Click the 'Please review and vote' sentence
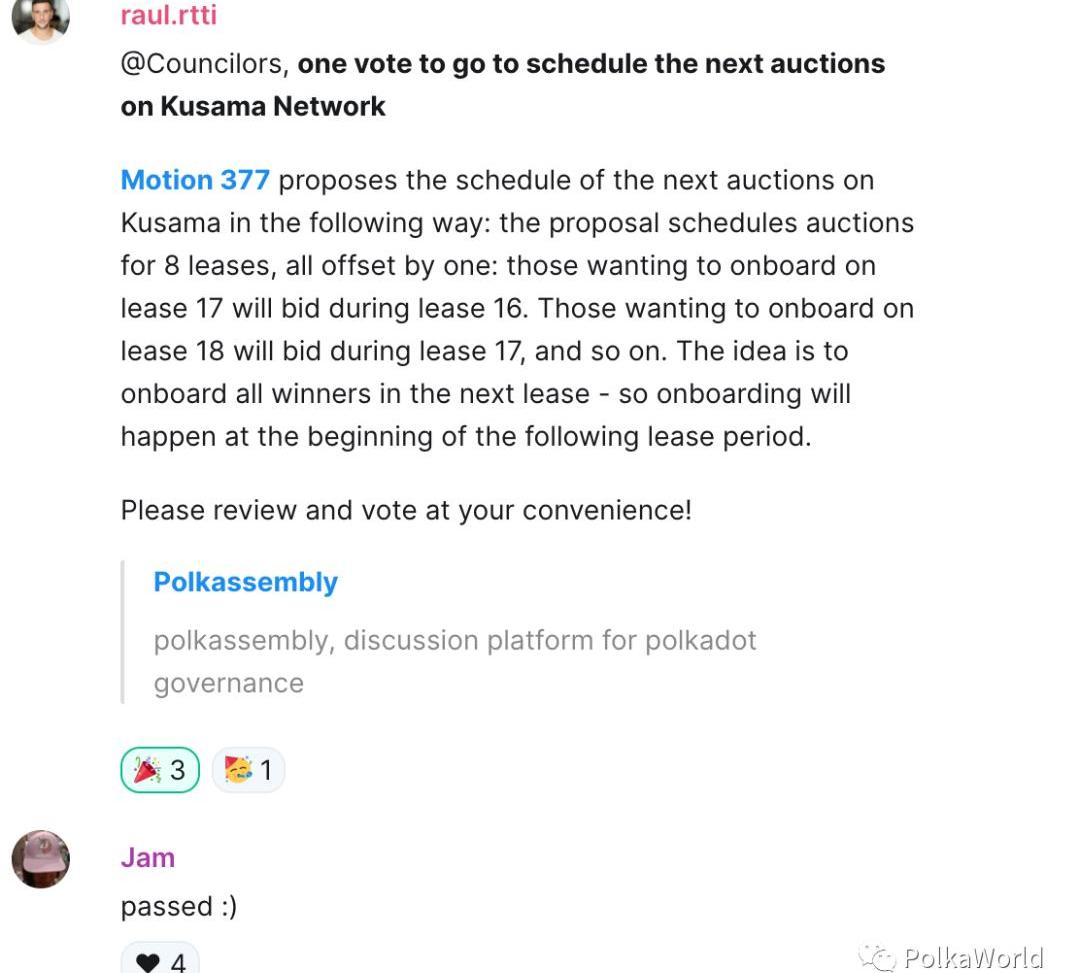 [406, 510]
